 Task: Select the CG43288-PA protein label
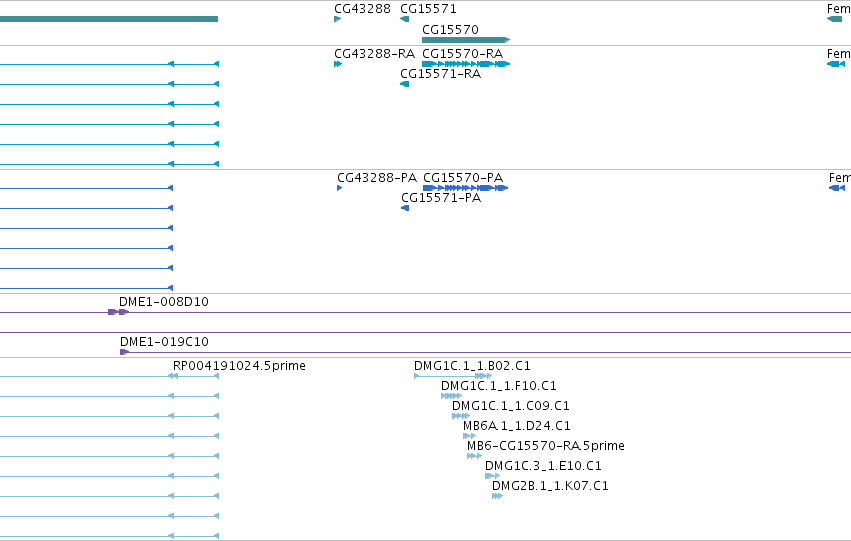pos(377,178)
